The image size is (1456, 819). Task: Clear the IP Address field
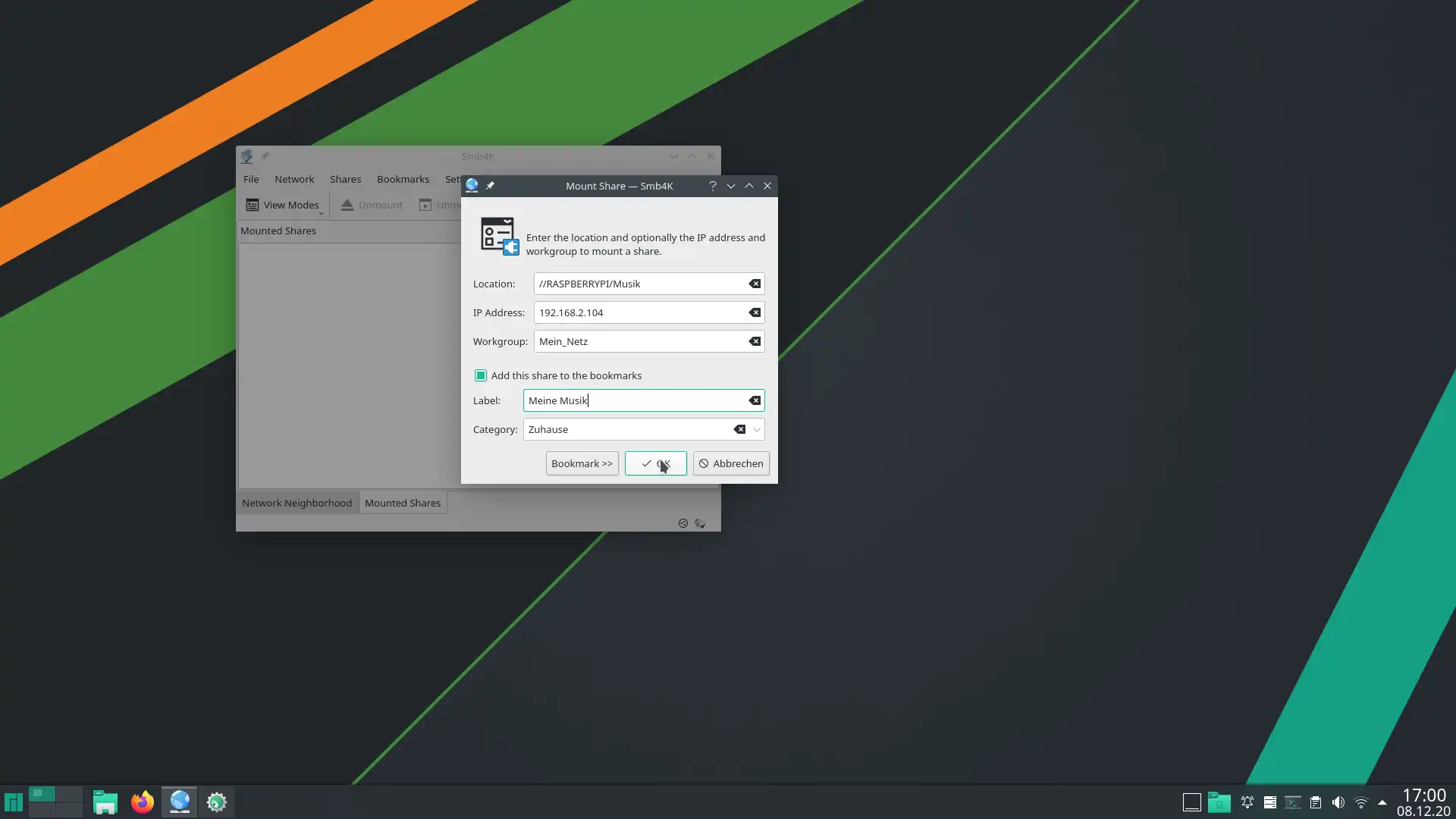click(755, 312)
